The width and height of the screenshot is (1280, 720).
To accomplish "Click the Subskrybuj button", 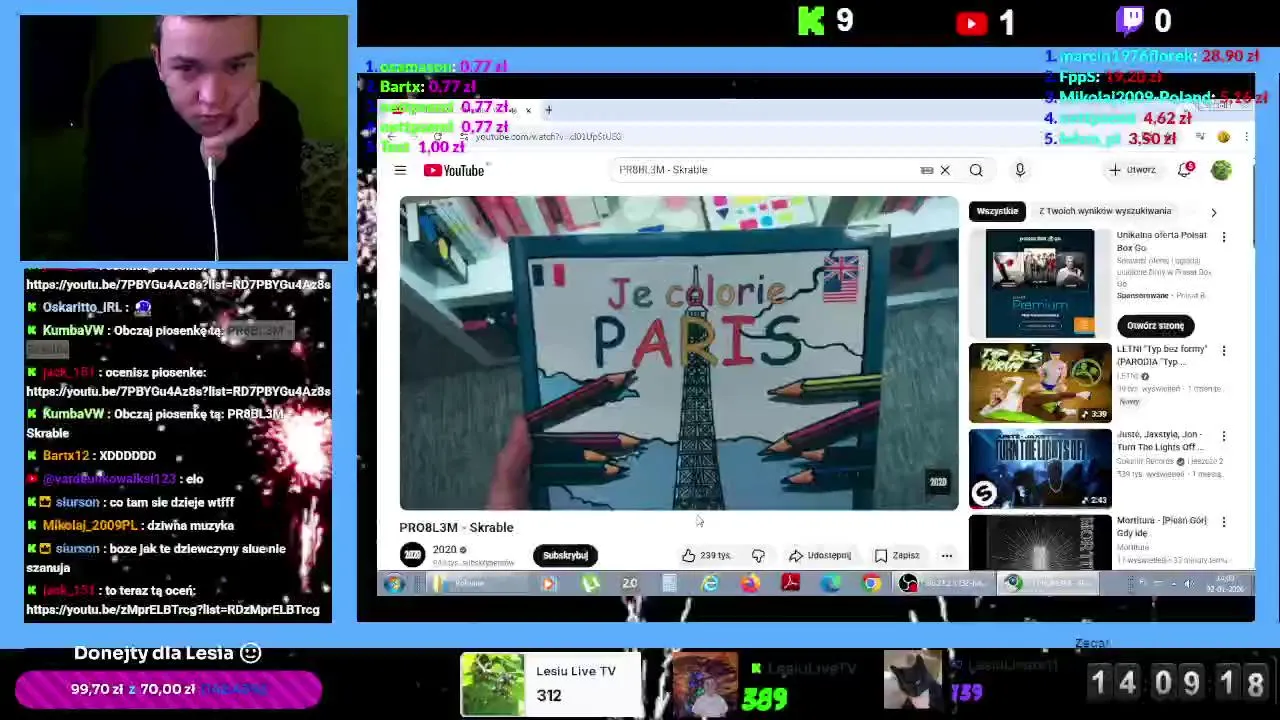I will (565, 555).
